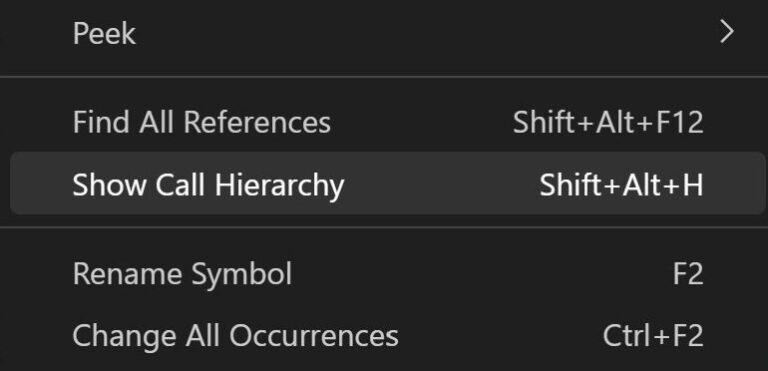Click the word "Occurrences" in the last entry

pyautogui.click(x=314, y=336)
